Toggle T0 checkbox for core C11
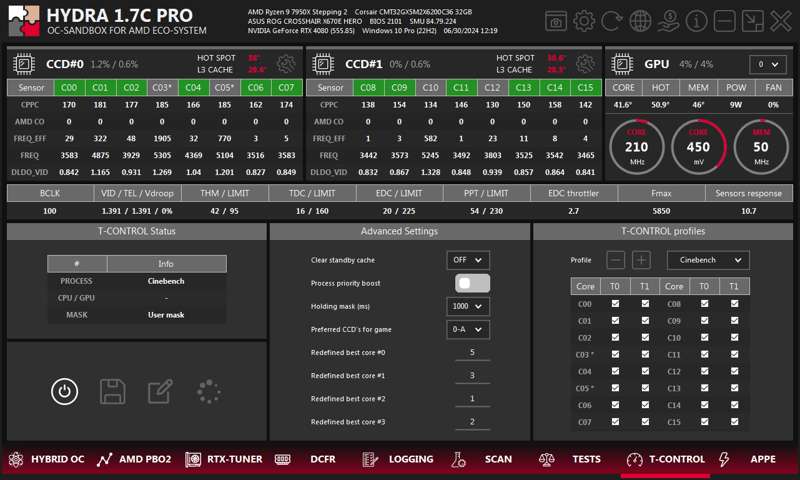 [x=705, y=355]
